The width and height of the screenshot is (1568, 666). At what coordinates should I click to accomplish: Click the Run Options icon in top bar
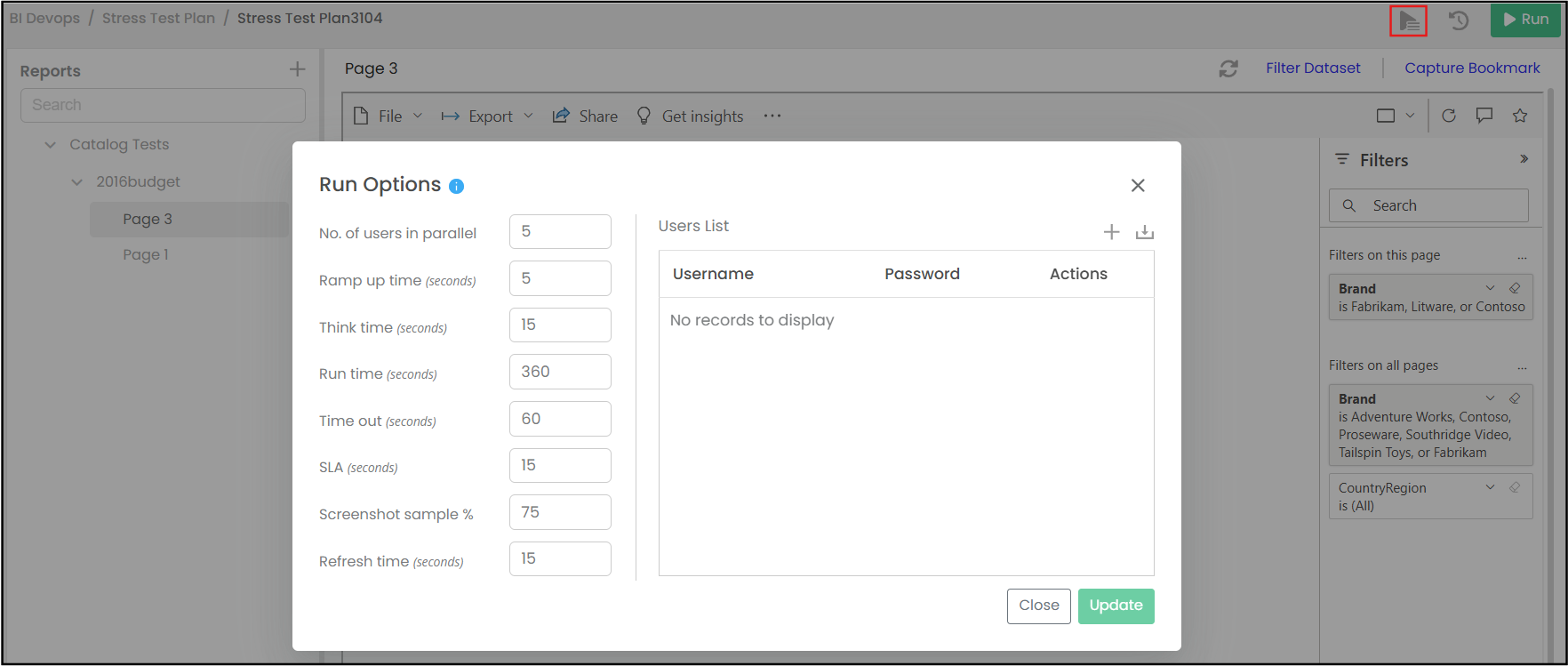click(1408, 20)
